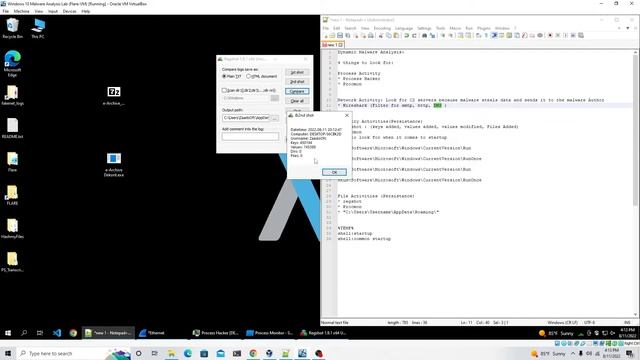This screenshot has height=360, width=640.
Task: Click the Print icon in Notepad++ toolbar
Action: tap(371, 36)
